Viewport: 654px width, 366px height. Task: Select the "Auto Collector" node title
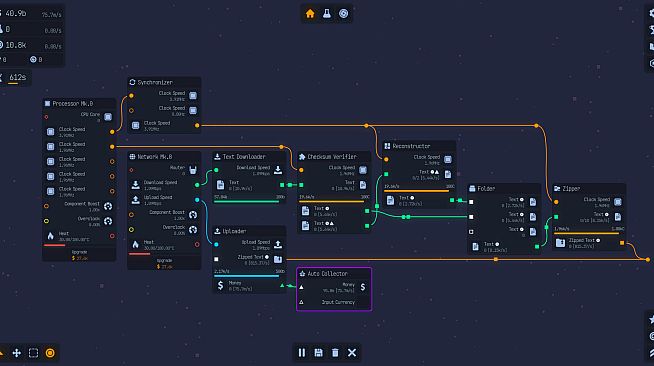[x=327, y=273]
